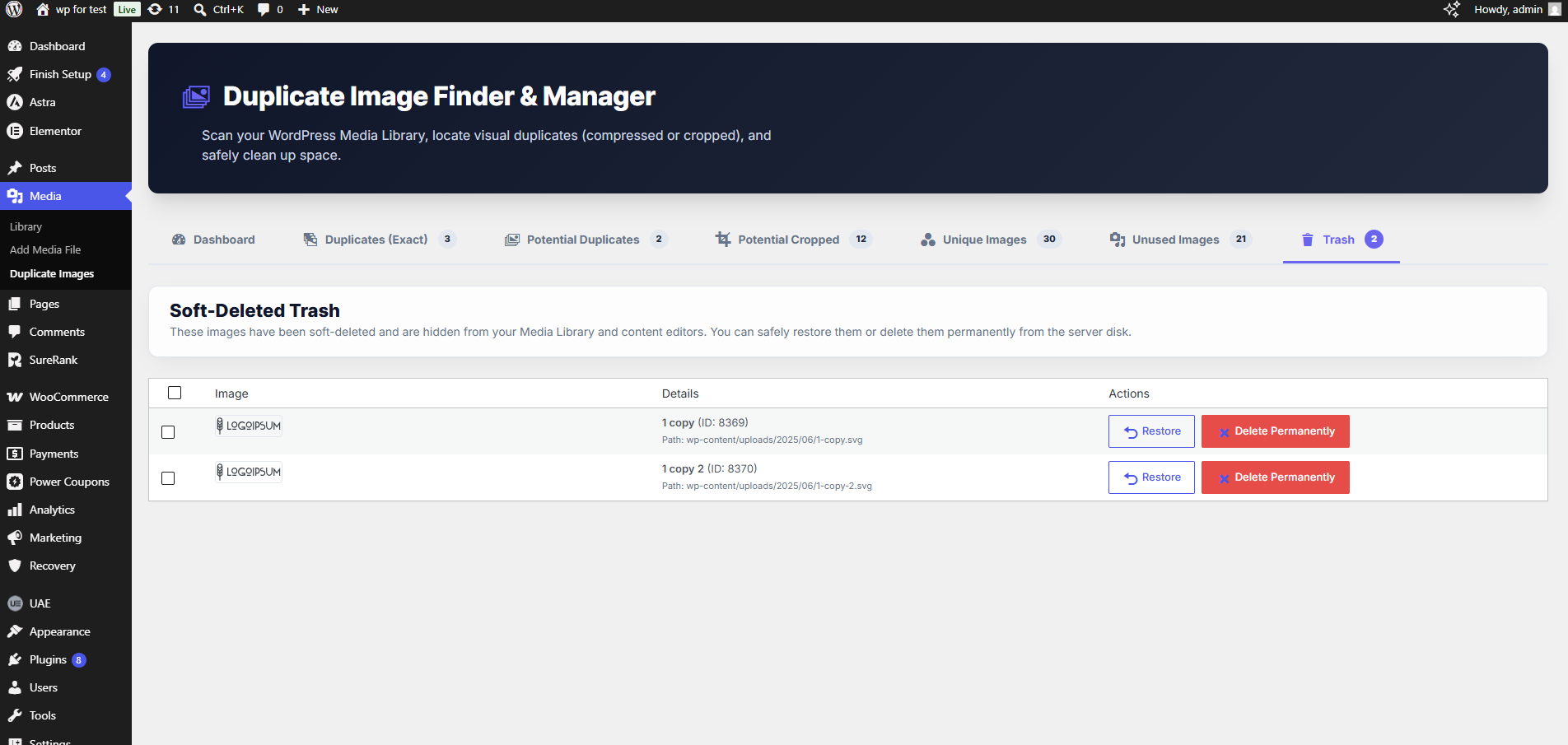Check the box for 1 copy 2 ID 8370
Screen dimensions: 1568x745
click(x=168, y=478)
